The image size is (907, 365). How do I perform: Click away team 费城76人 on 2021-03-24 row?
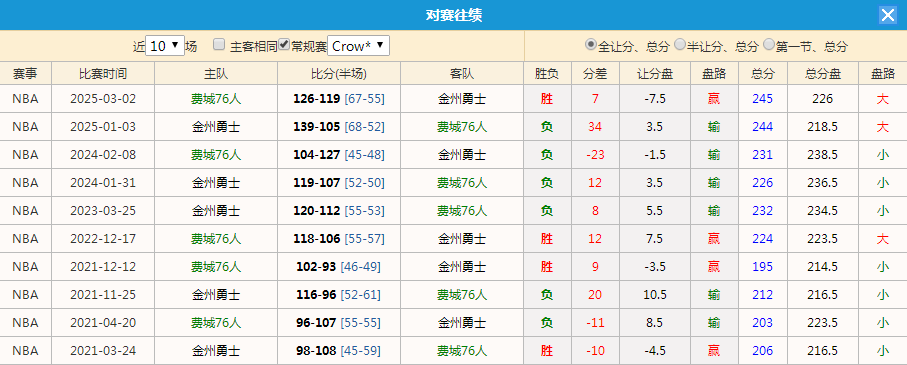462,351
